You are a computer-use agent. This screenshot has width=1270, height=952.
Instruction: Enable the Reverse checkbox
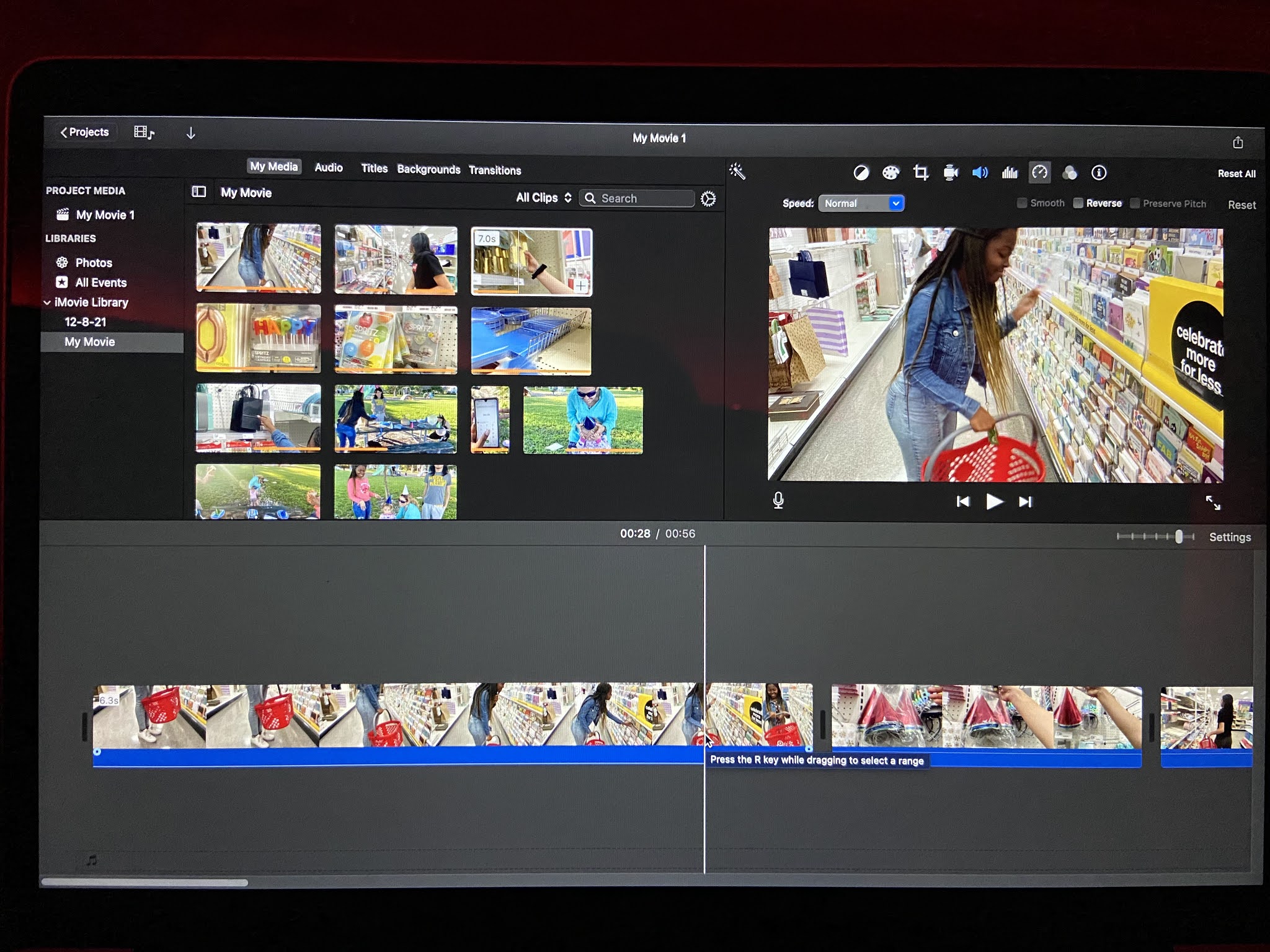(x=1078, y=203)
